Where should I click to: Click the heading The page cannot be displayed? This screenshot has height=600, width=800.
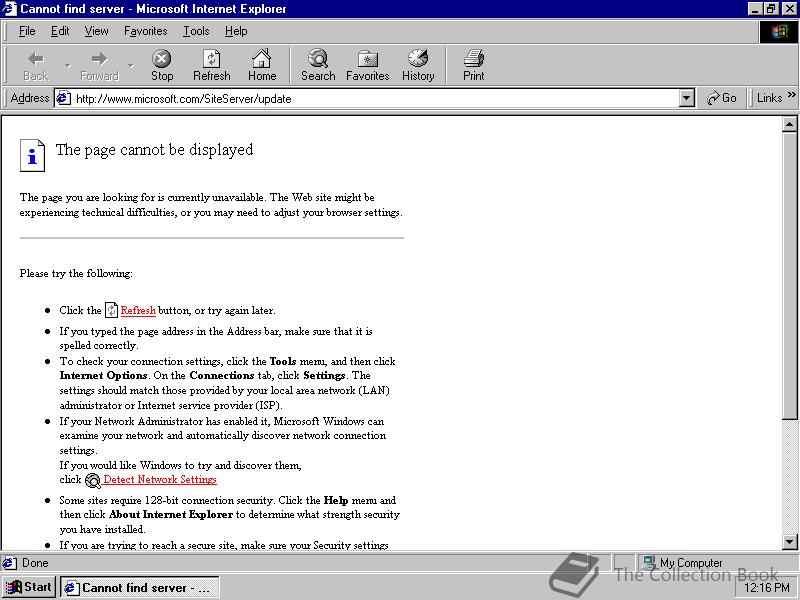click(155, 149)
